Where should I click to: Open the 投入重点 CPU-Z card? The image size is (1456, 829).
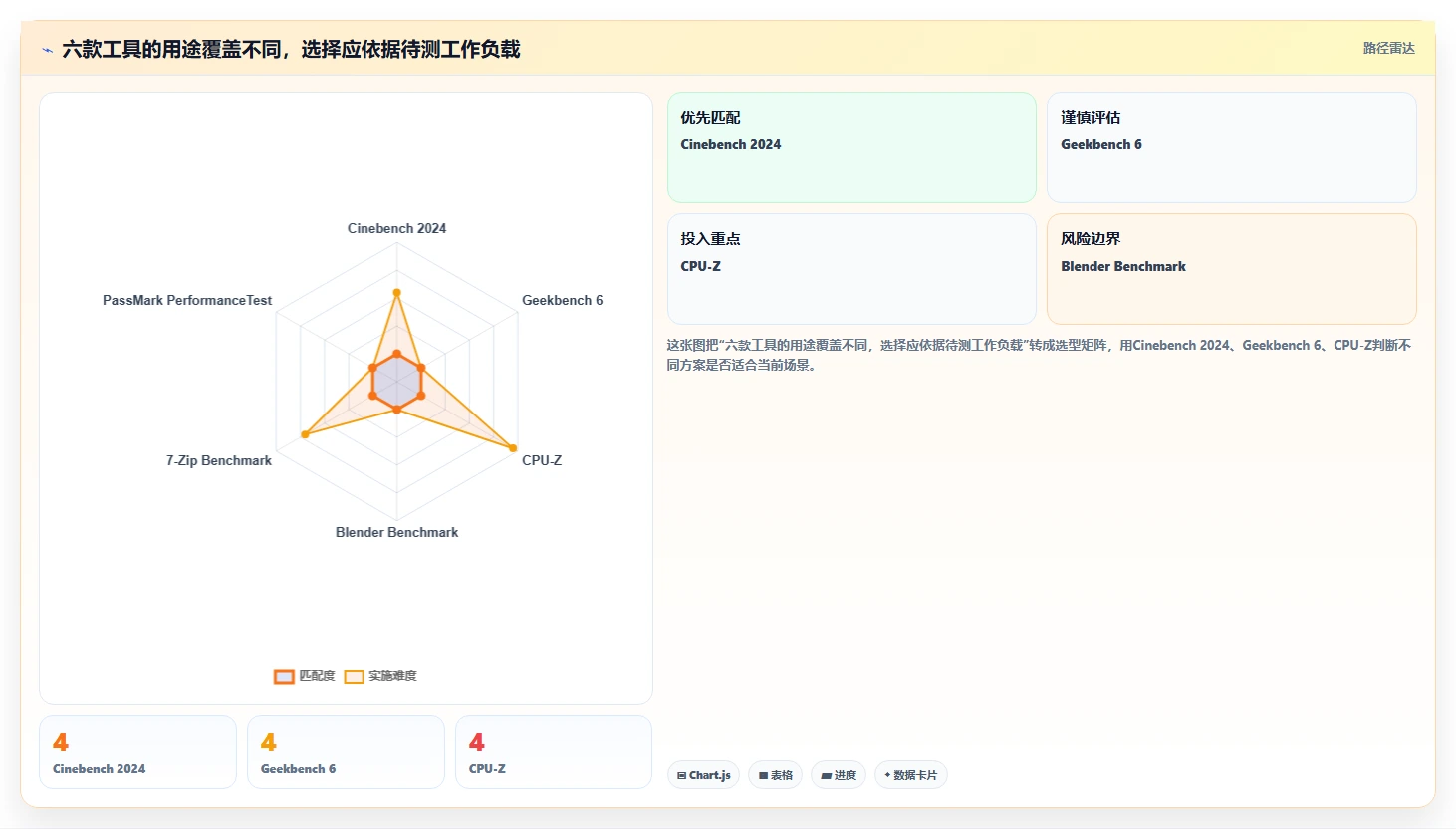(851, 269)
